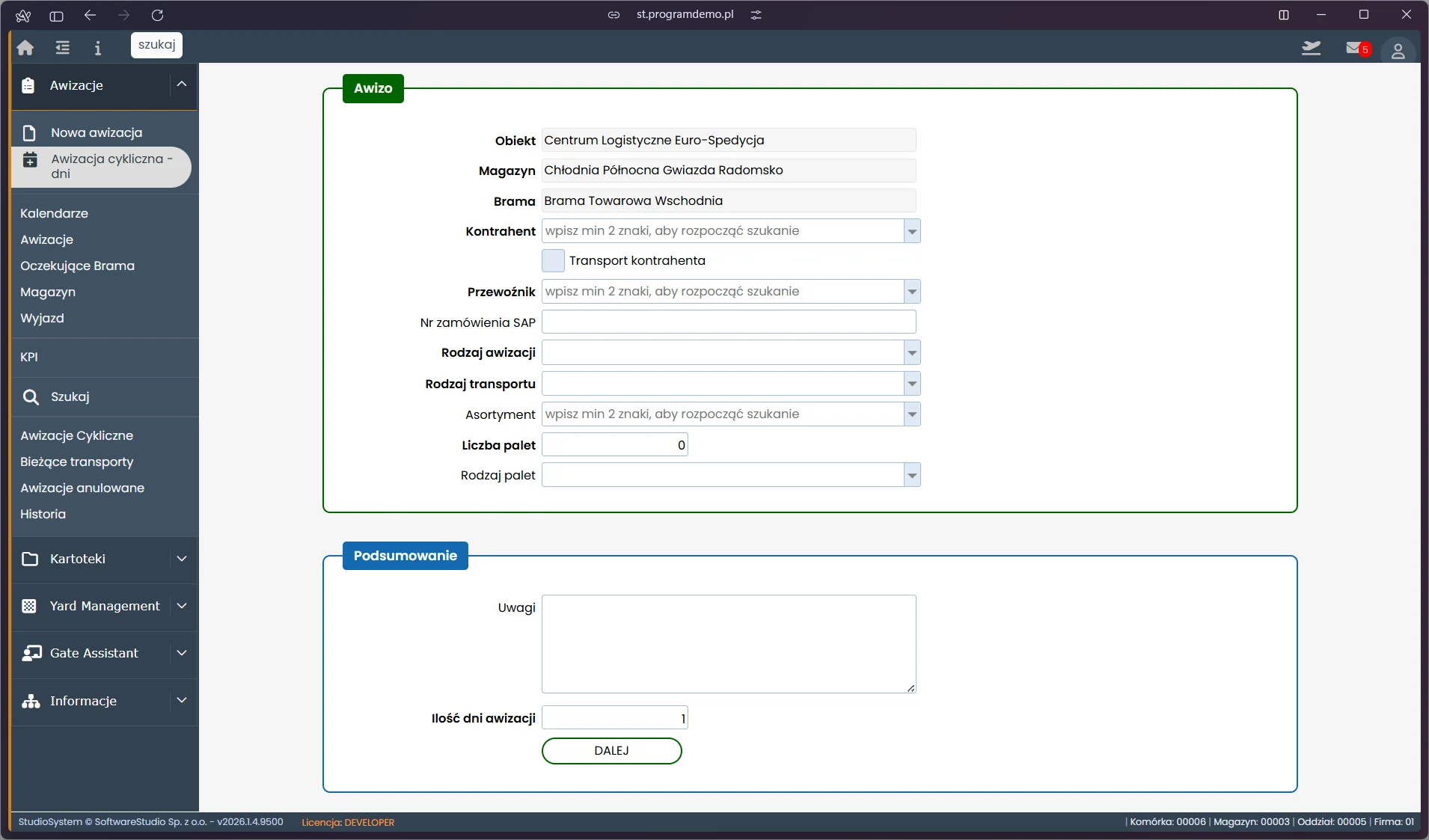The height and width of the screenshot is (840, 1429).
Task: Open Oczekujące Brama
Action: [77, 266]
